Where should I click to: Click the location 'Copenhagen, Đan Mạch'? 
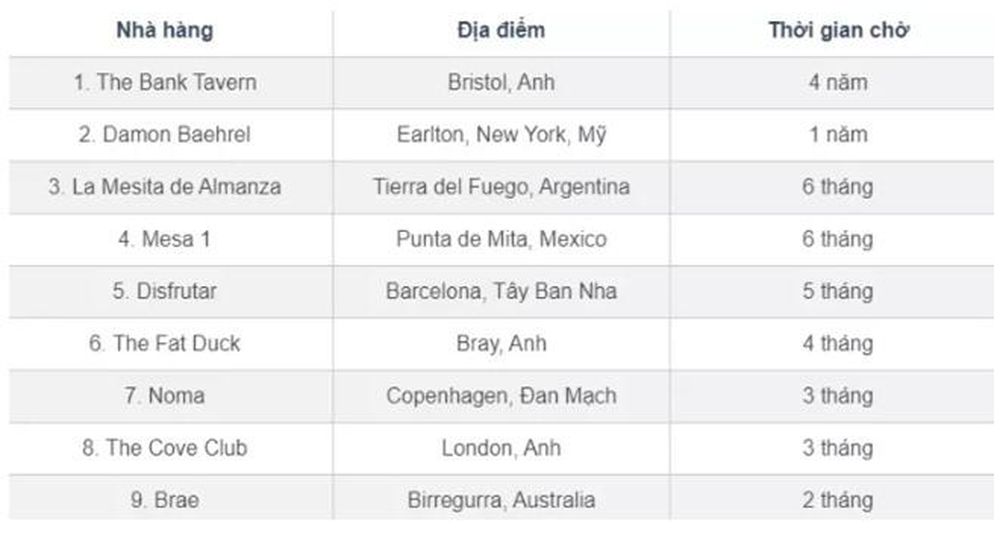point(501,396)
